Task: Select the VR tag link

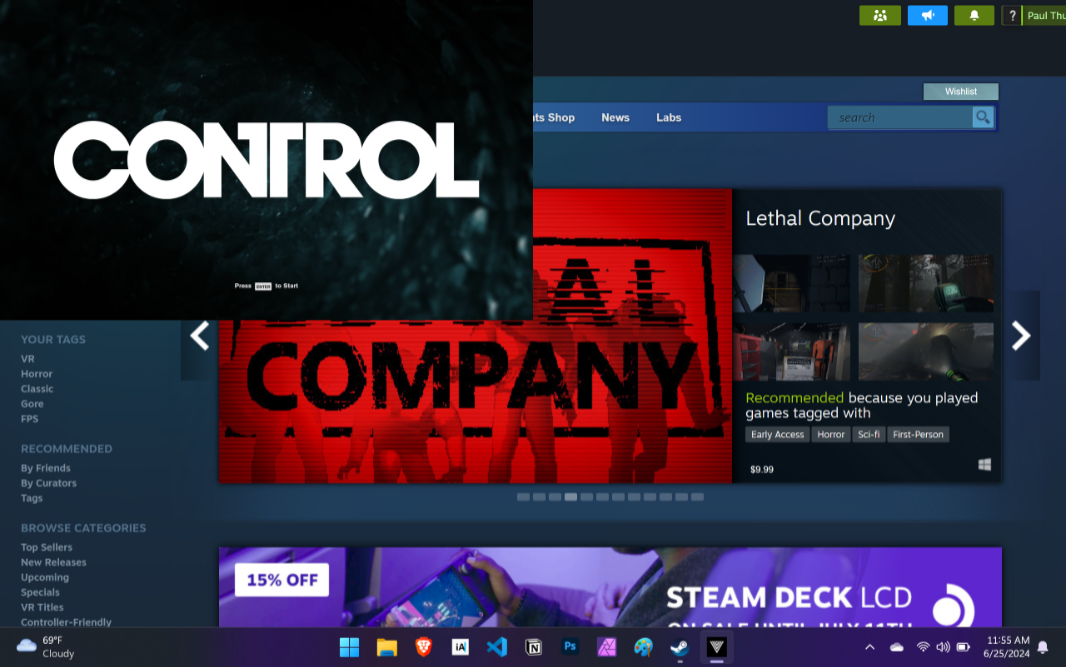Action: point(27,359)
